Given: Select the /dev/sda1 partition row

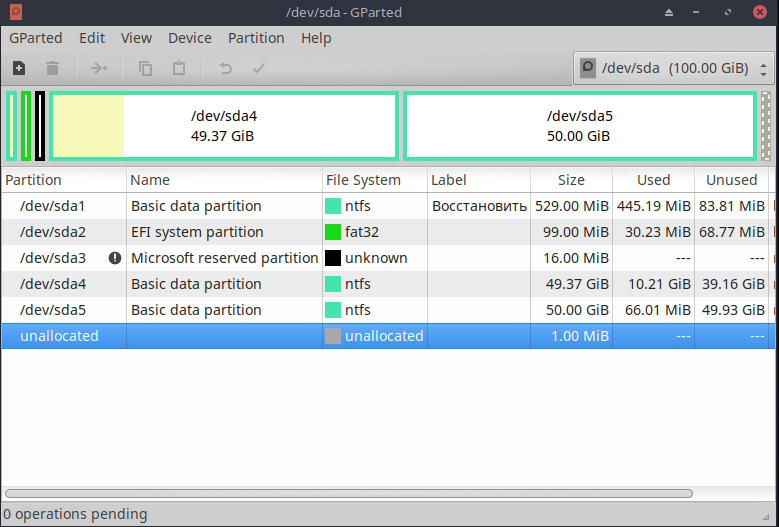Looking at the screenshot, I should point(388,206).
